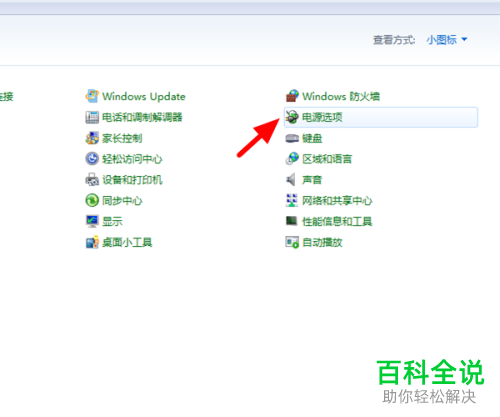Open 桌面小工具 link
Viewport: 500px width, 417px height.
[127, 242]
